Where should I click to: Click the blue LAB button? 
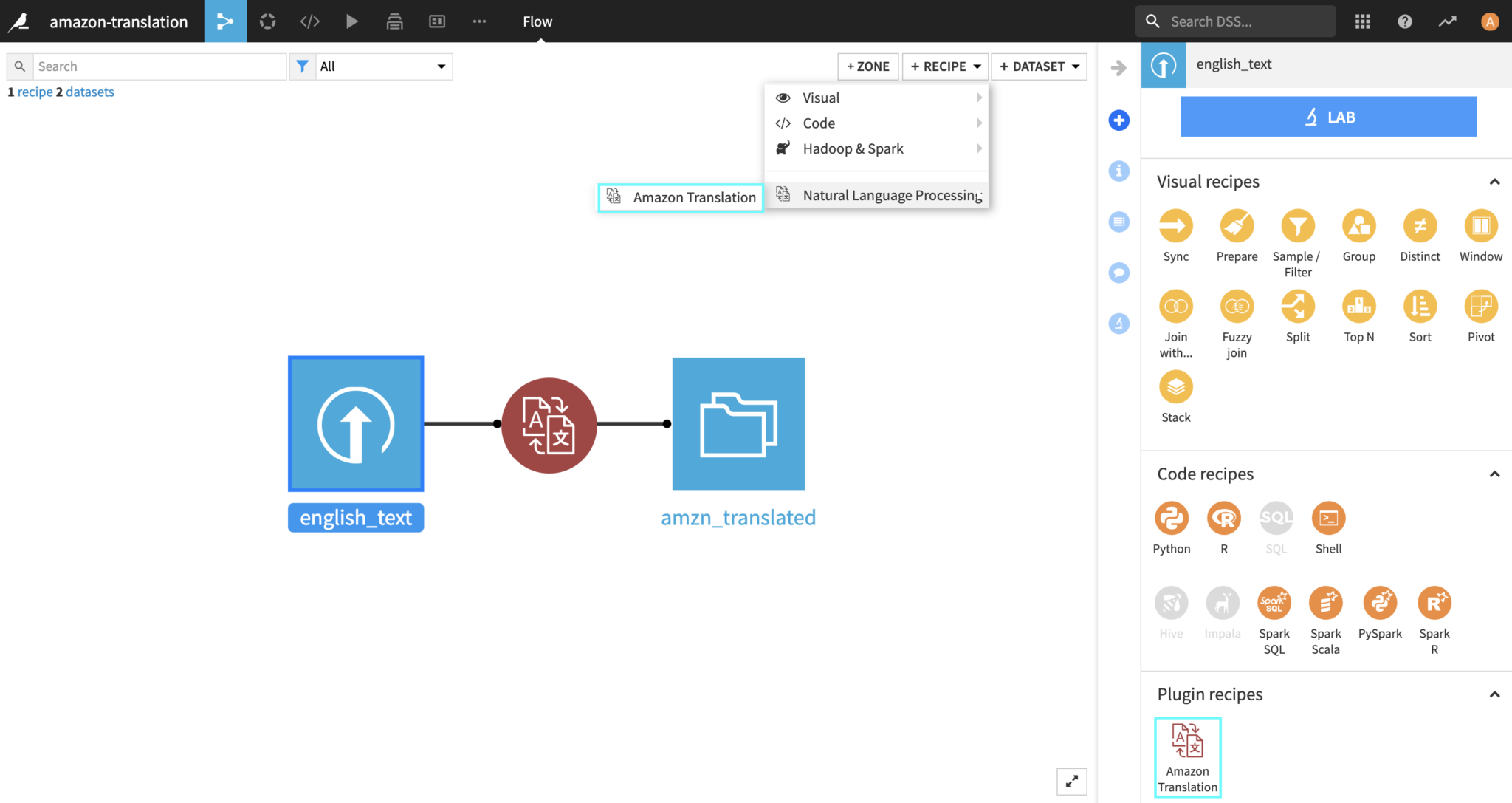tap(1328, 117)
